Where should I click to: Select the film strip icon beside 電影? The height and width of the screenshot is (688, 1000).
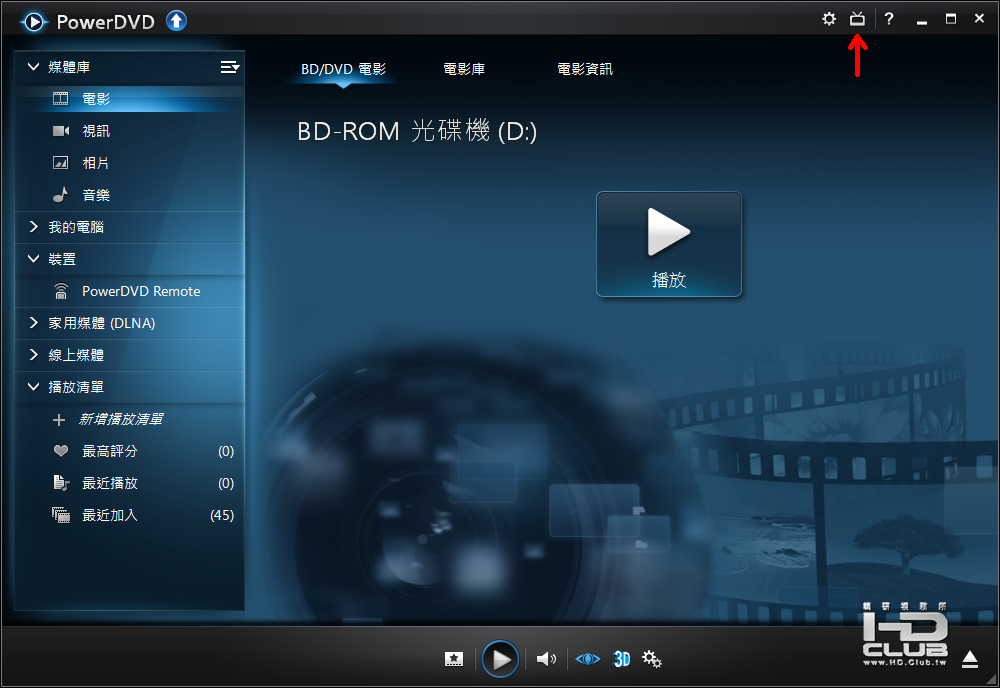tap(61, 98)
